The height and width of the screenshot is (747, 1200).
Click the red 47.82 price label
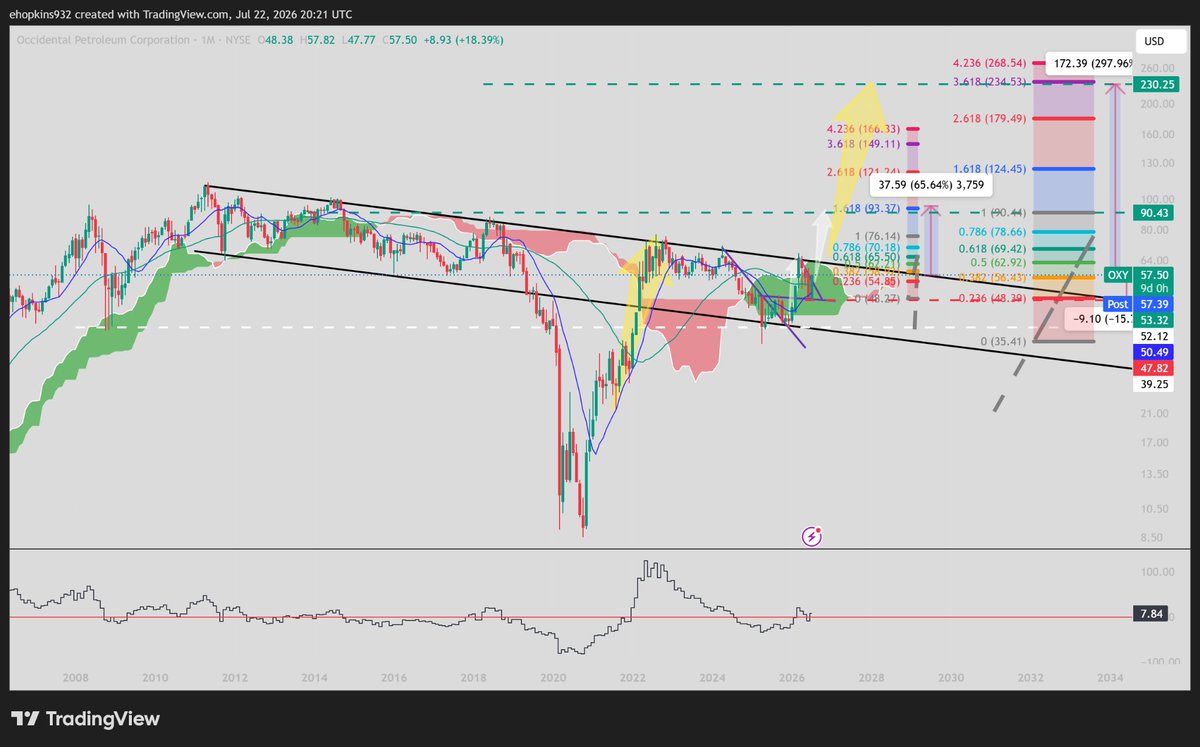(x=1153, y=368)
